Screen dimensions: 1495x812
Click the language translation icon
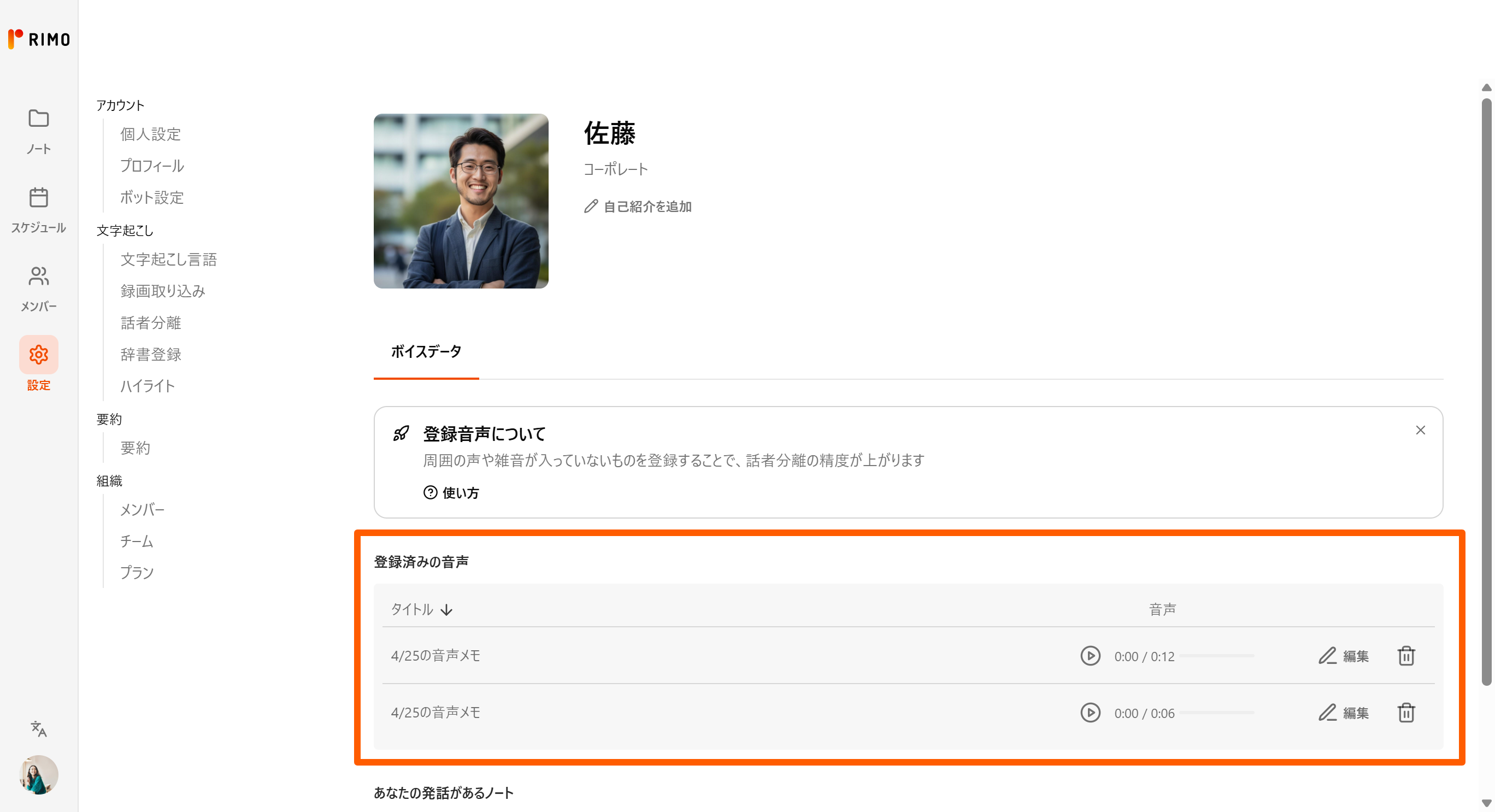[38, 728]
